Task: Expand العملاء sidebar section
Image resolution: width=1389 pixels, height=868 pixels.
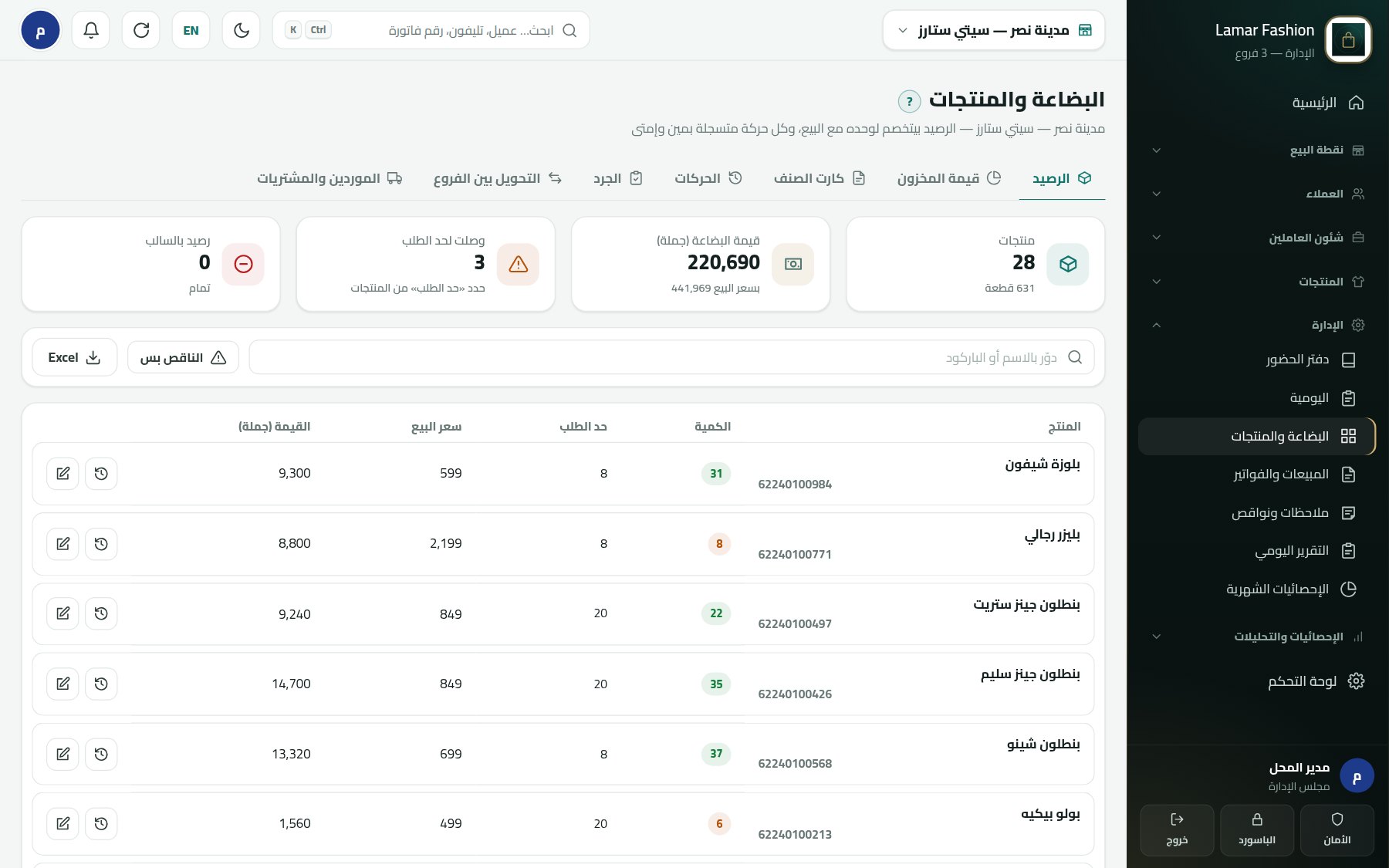Action: pyautogui.click(x=1256, y=194)
